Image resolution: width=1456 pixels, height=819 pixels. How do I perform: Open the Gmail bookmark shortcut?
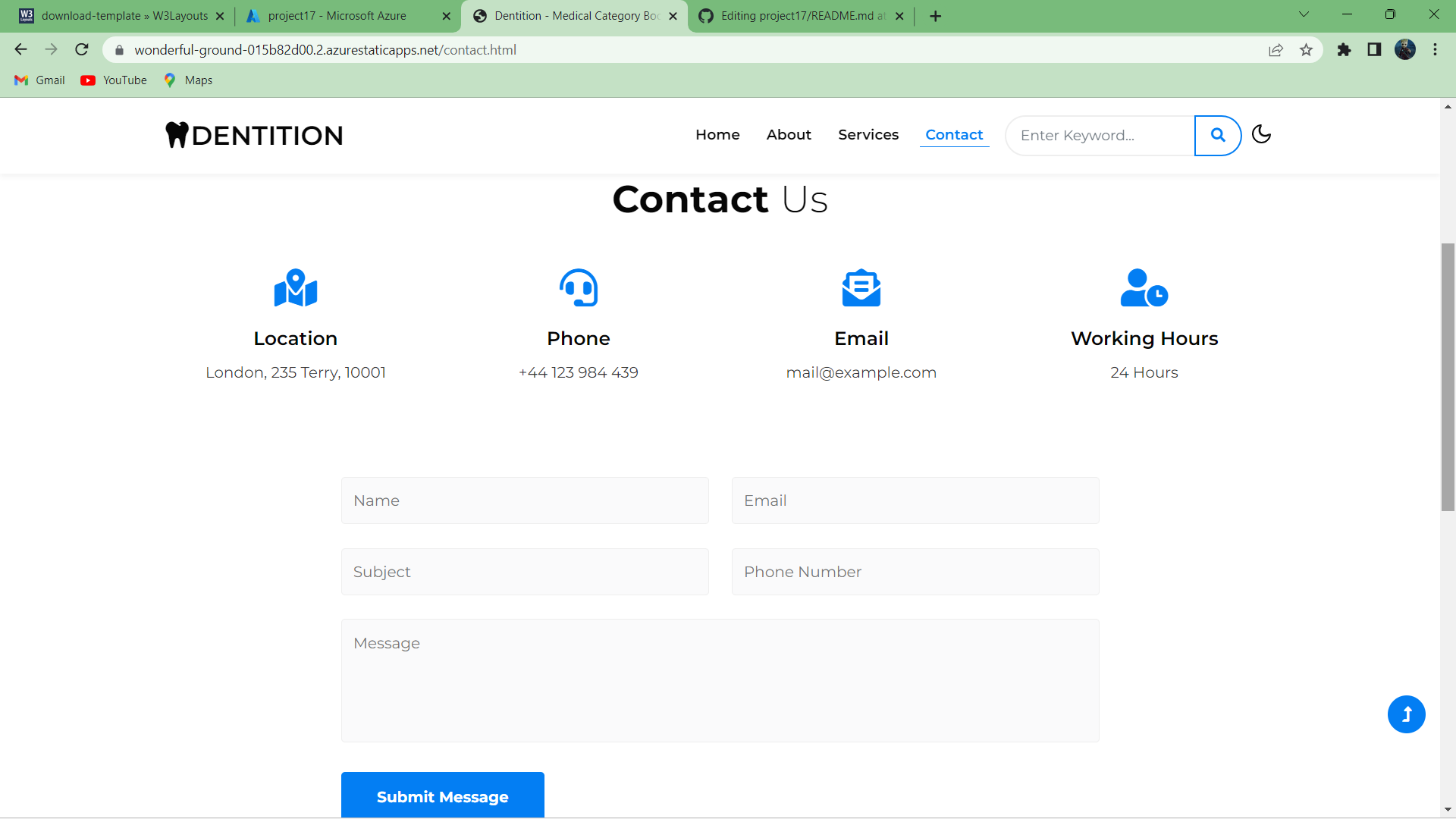(x=39, y=80)
